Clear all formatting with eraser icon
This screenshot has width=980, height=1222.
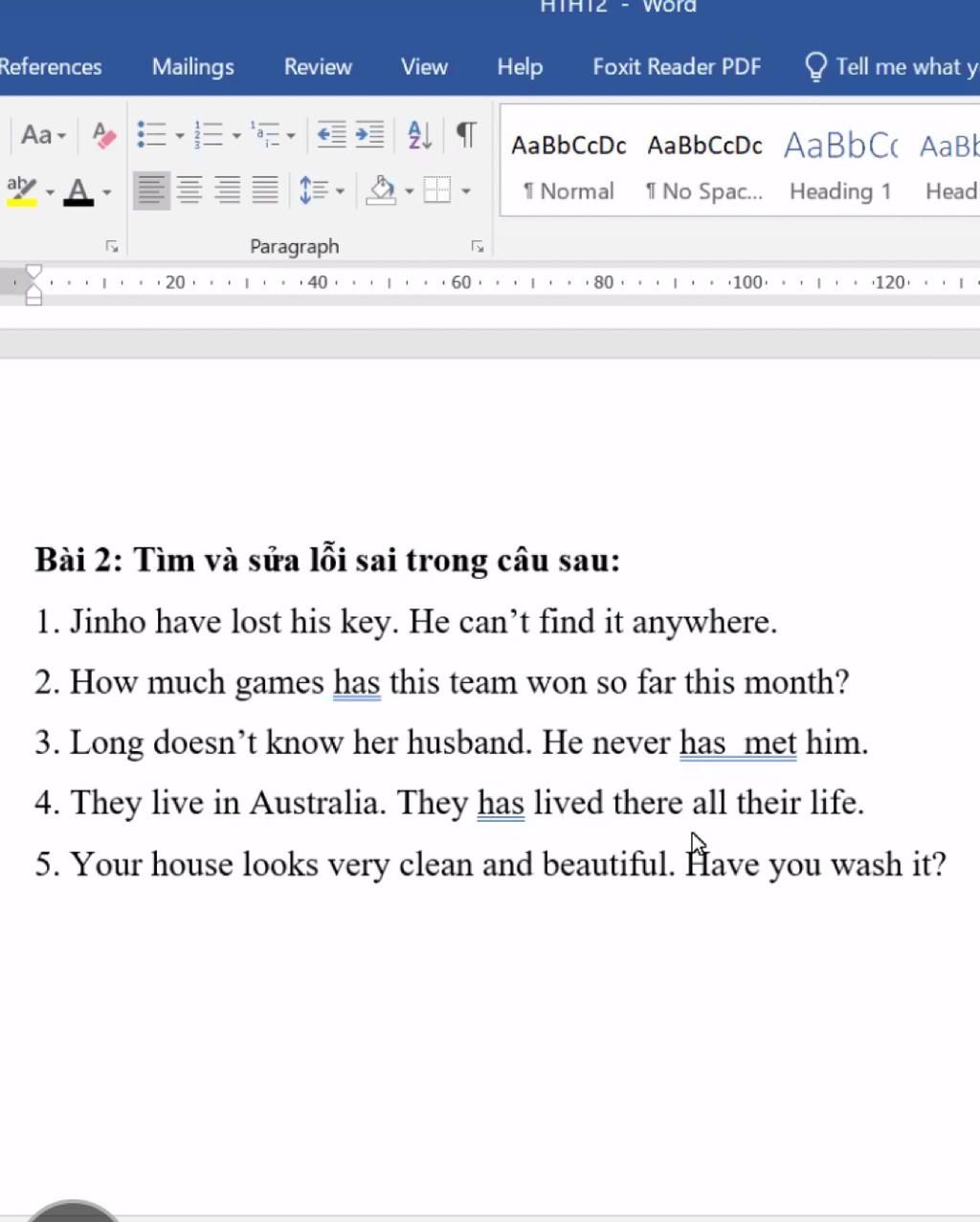(103, 135)
